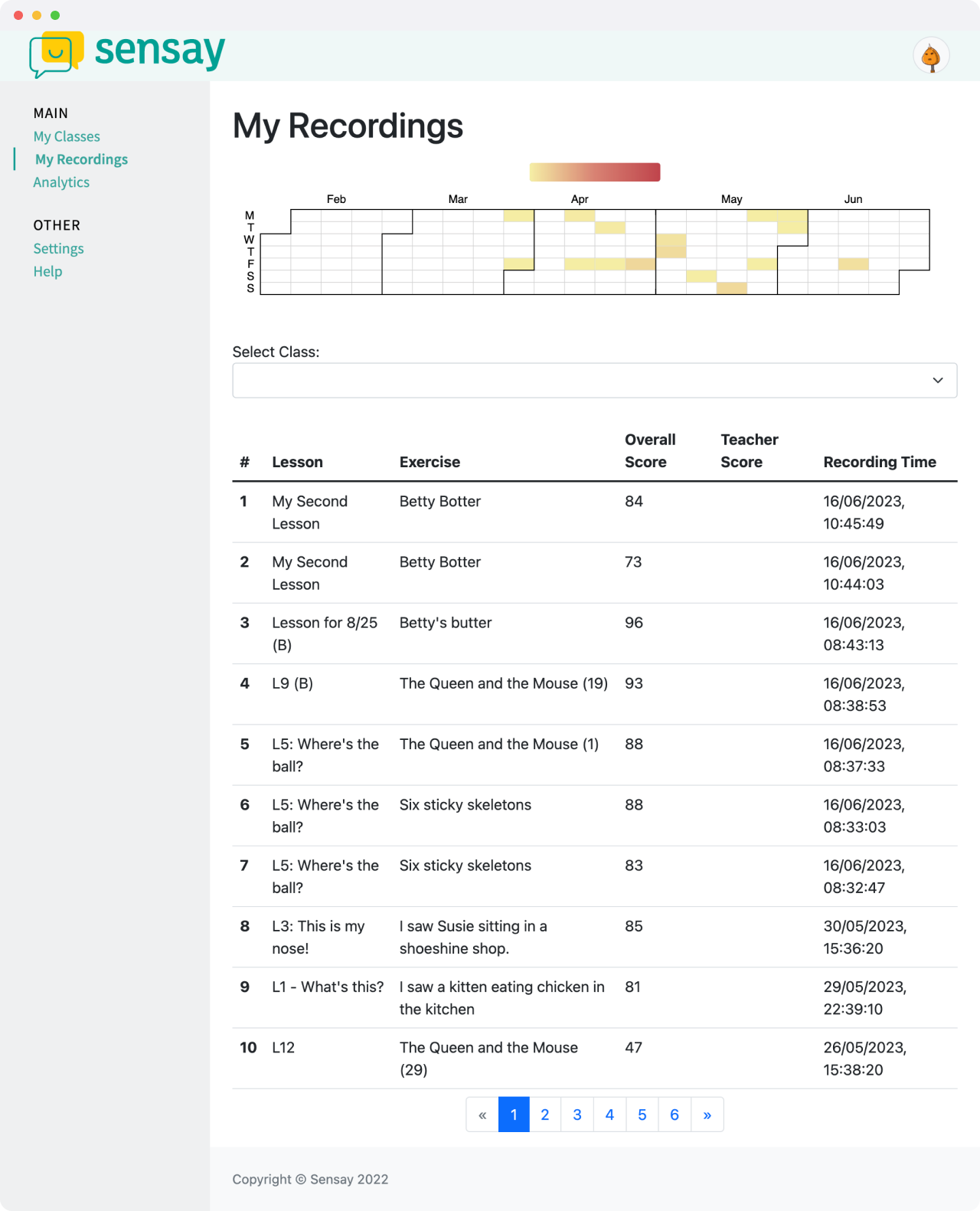
Task: Navigate to Analytics page
Action: click(61, 182)
